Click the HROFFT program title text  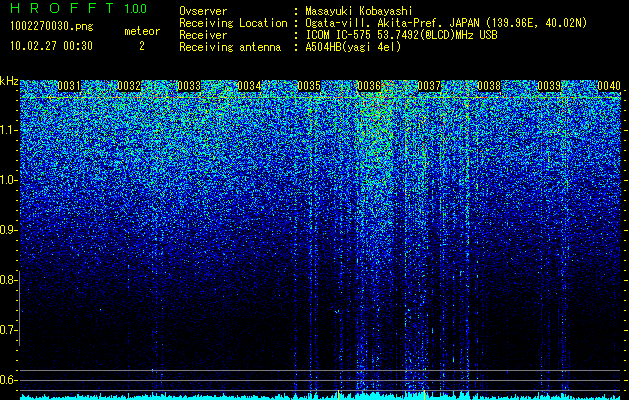[x=62, y=8]
